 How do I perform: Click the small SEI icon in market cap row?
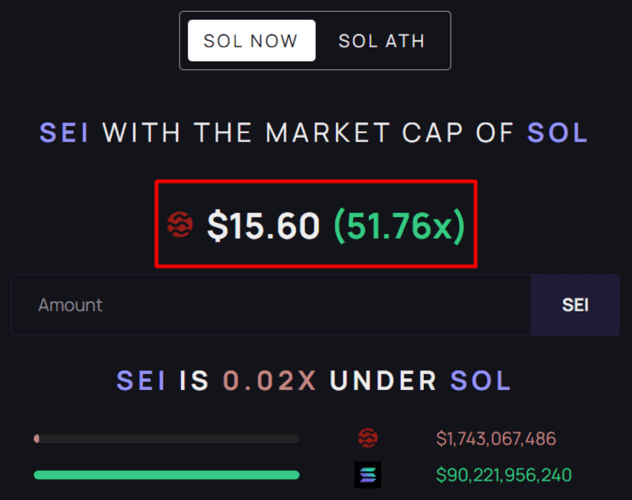367,438
